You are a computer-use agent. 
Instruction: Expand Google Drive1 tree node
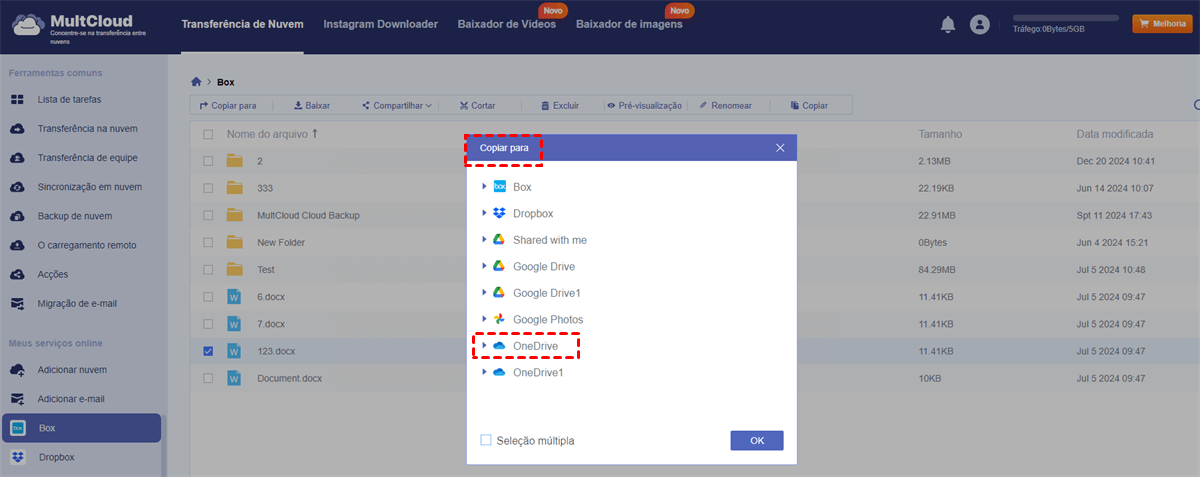484,293
